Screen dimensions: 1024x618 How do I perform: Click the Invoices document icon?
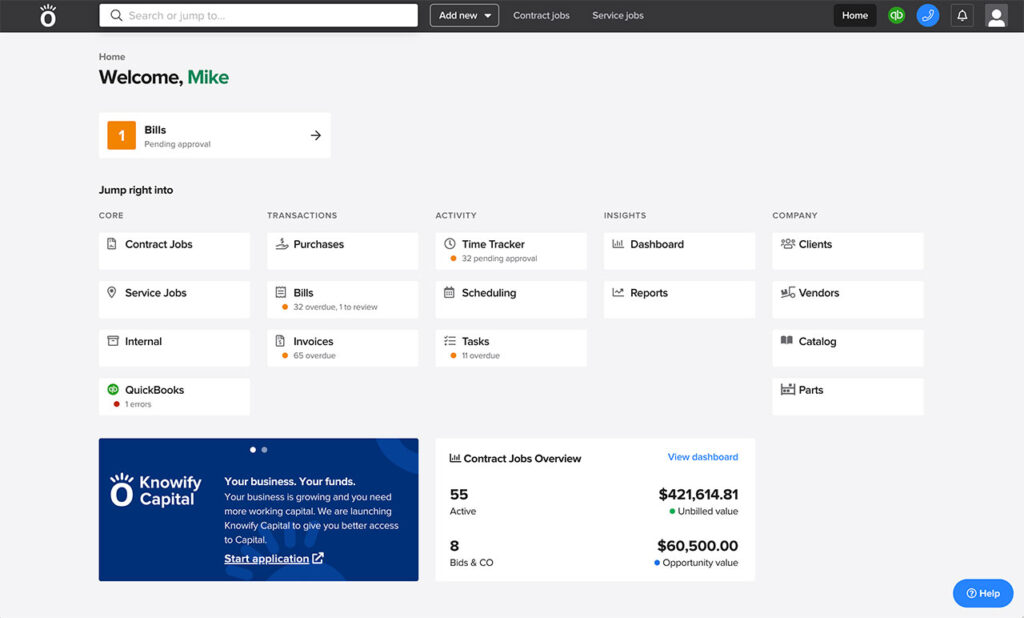pos(280,340)
